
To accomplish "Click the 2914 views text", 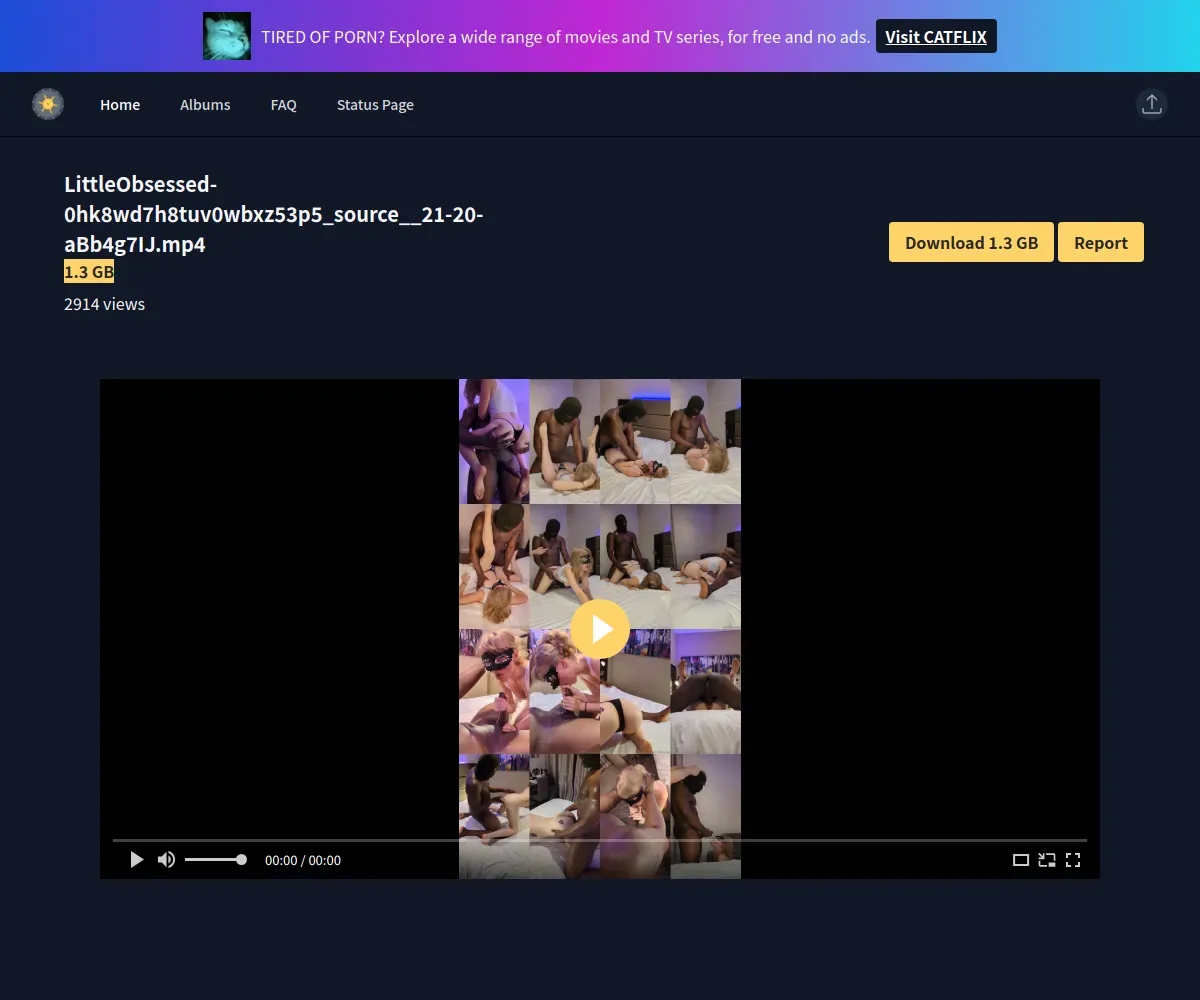I will pyautogui.click(x=104, y=304).
